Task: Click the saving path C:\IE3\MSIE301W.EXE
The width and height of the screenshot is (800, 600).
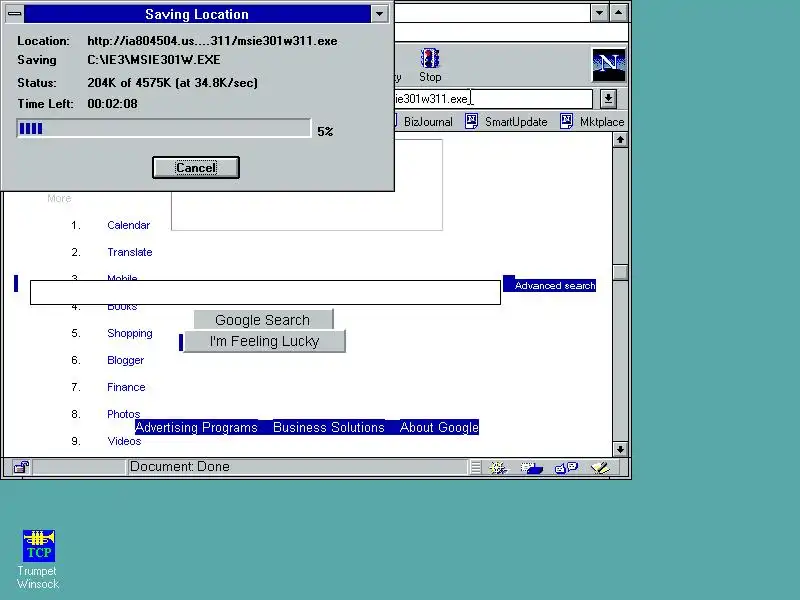Action: [154, 60]
